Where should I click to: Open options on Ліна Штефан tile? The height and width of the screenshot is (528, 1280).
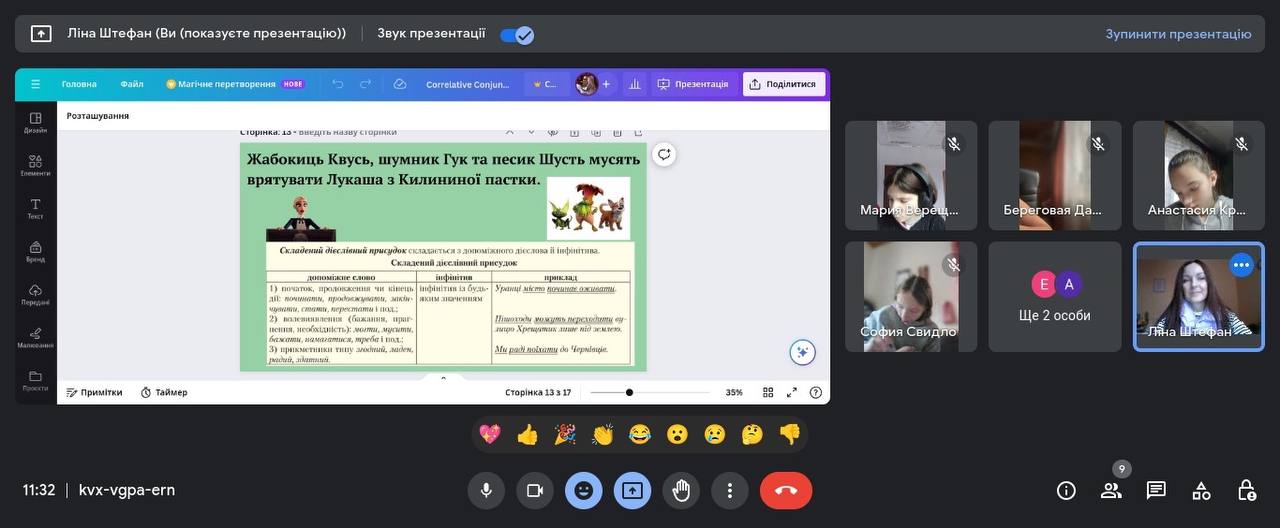pyautogui.click(x=1241, y=265)
